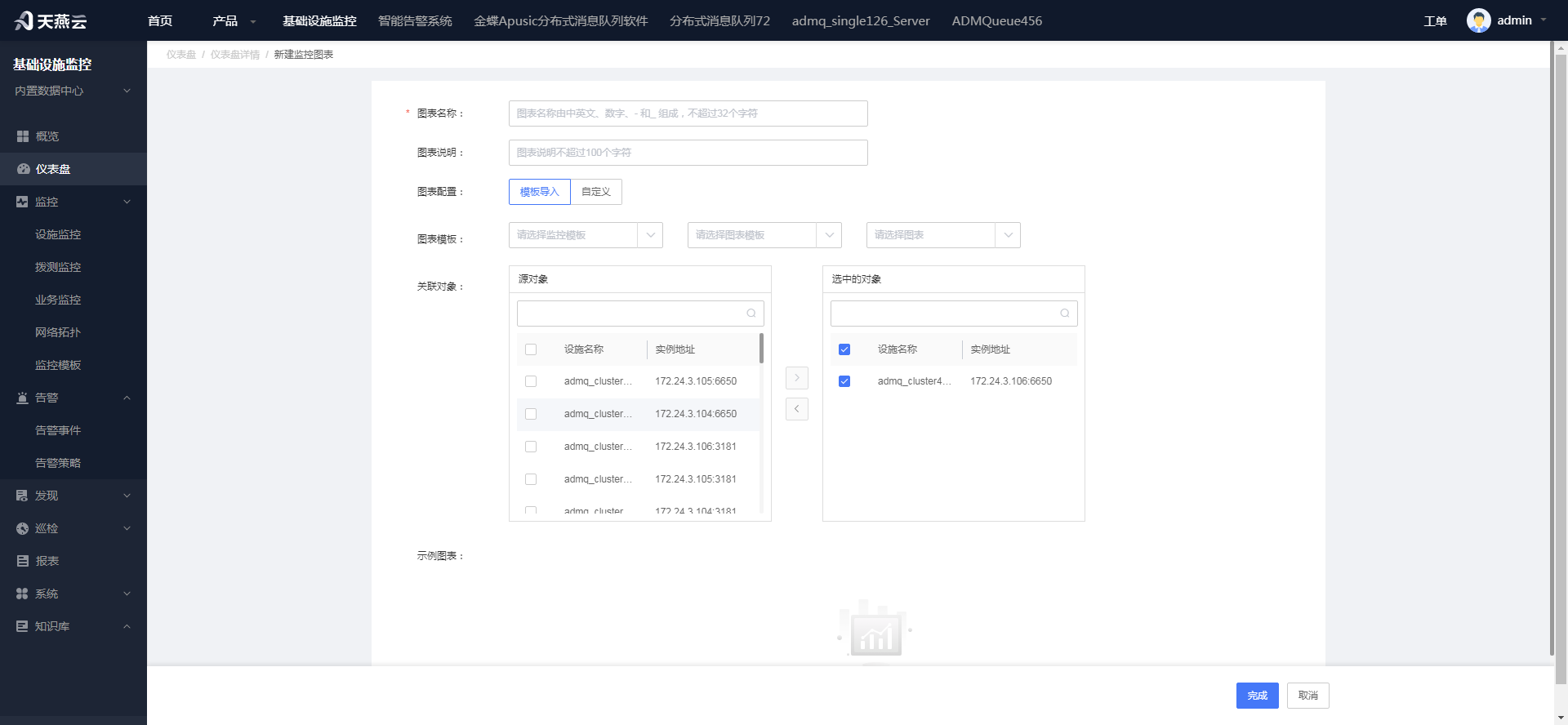
Task: Open the 请选择图表模板 dropdown
Action: [764, 235]
